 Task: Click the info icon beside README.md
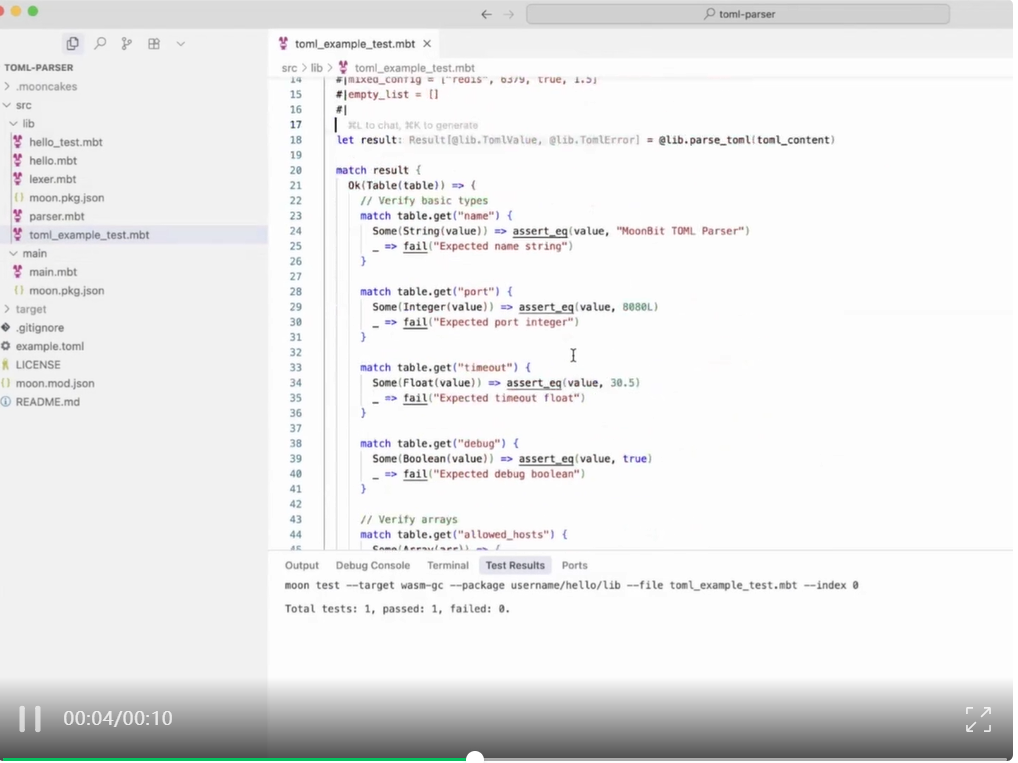[5, 401]
